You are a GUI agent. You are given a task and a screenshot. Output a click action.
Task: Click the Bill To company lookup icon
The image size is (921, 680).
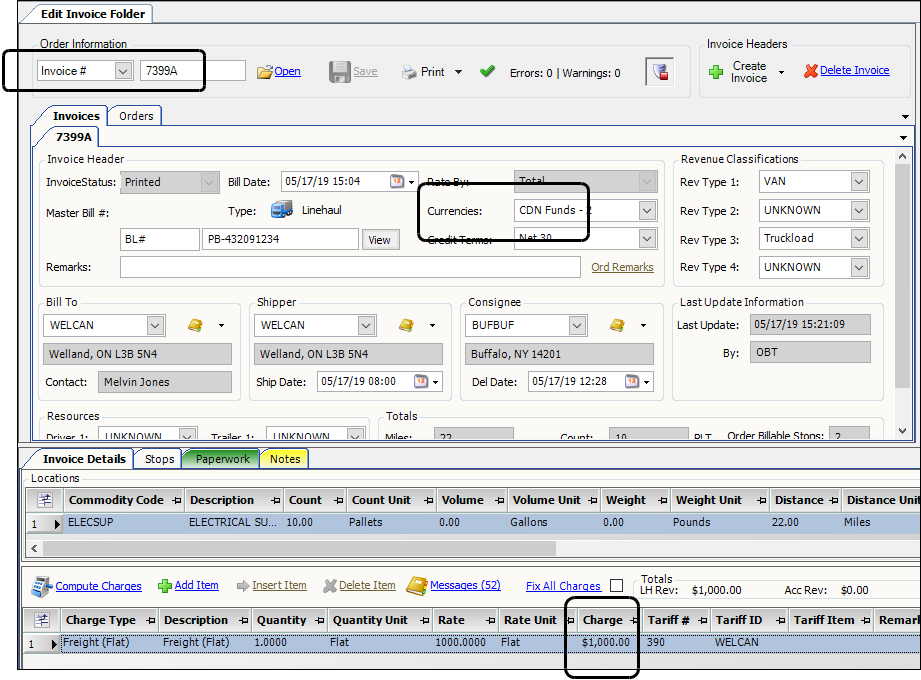coord(195,325)
